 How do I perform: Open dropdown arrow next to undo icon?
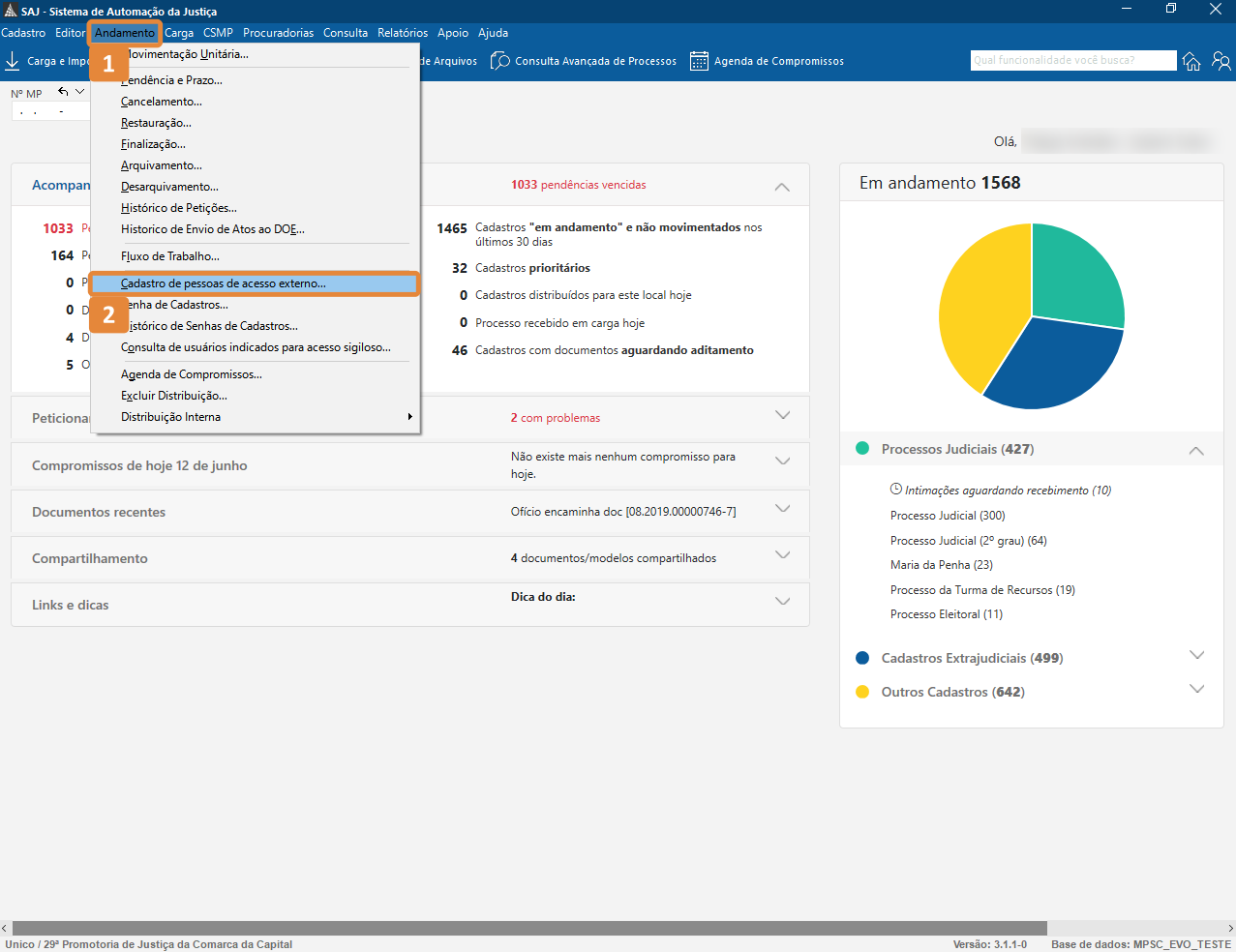click(x=80, y=92)
